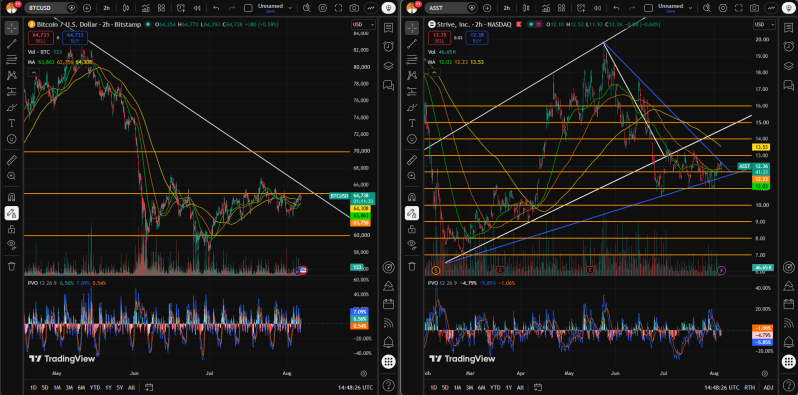Click the replay rewind icon on BTCUSD toolbar

[x=197, y=8]
